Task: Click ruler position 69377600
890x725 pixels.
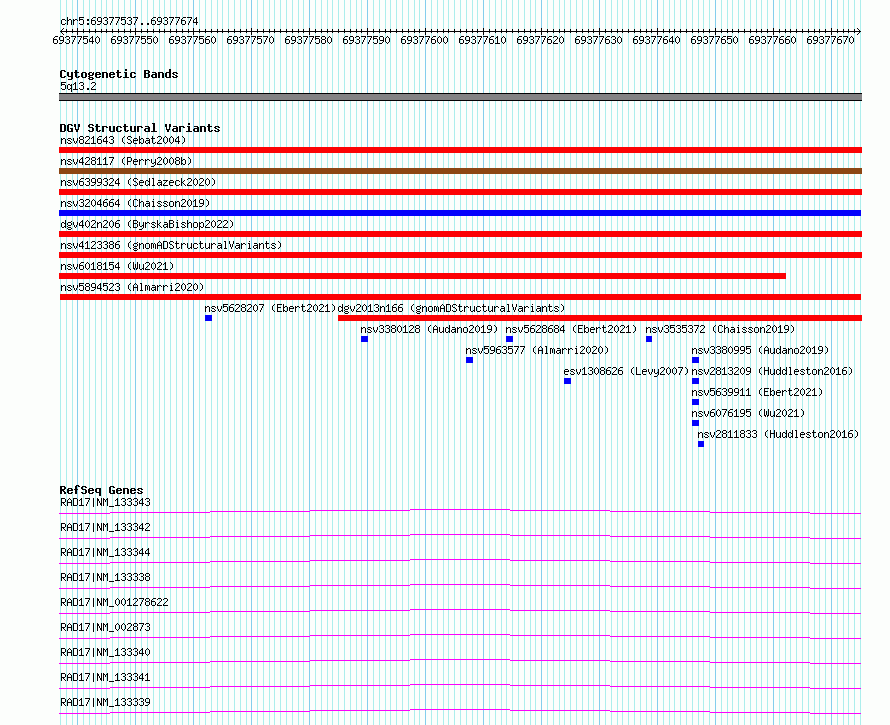Action: tap(425, 40)
